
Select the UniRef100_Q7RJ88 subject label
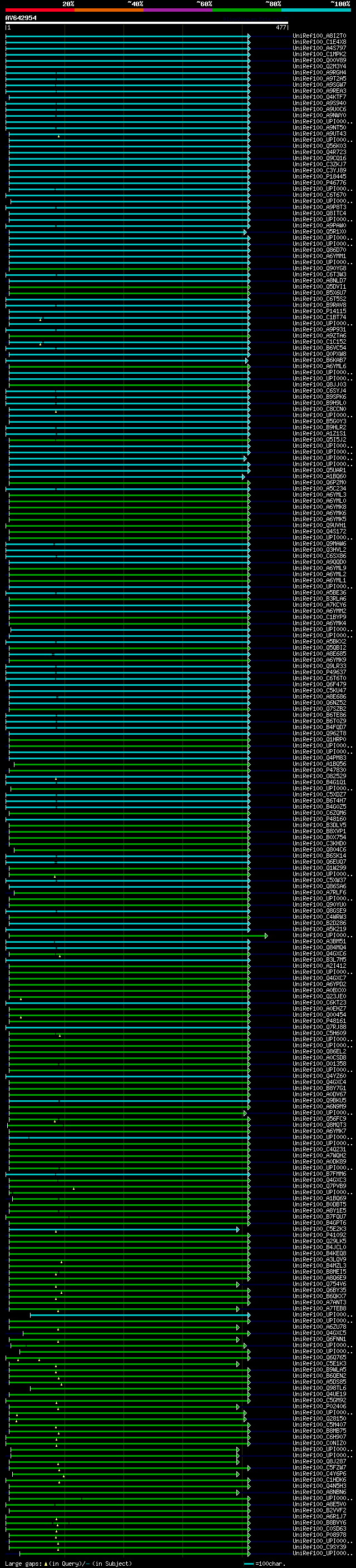pyautogui.click(x=319, y=1027)
